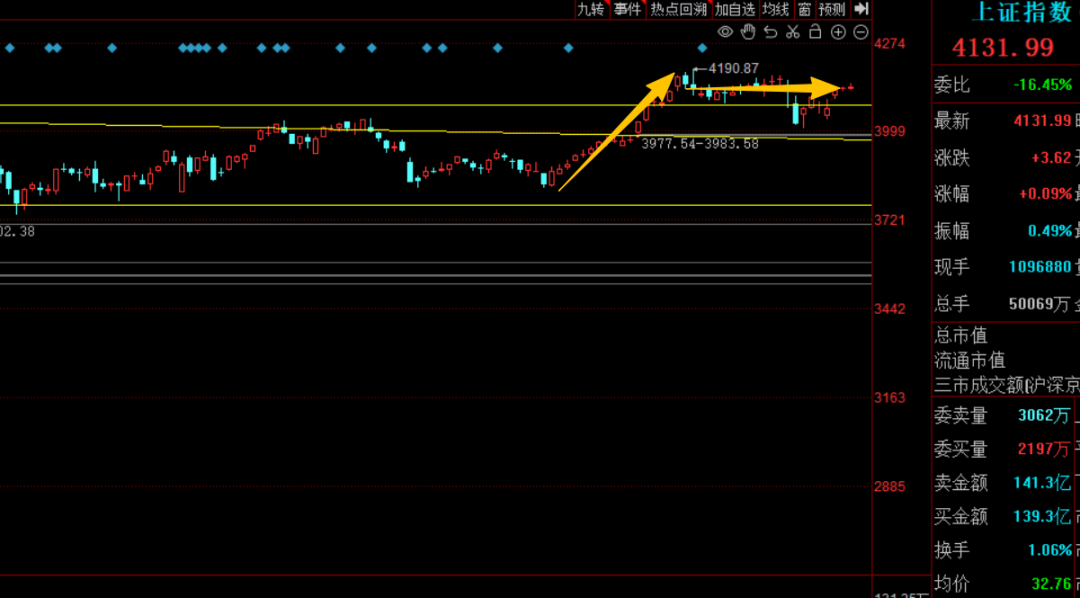Open the 九转 indicator

click(591, 9)
